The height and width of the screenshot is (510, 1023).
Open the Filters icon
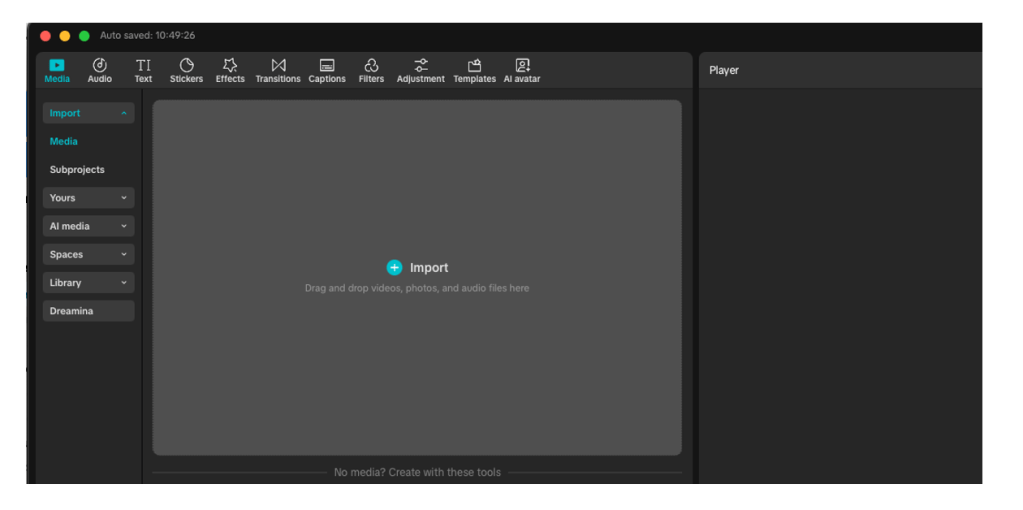371,65
